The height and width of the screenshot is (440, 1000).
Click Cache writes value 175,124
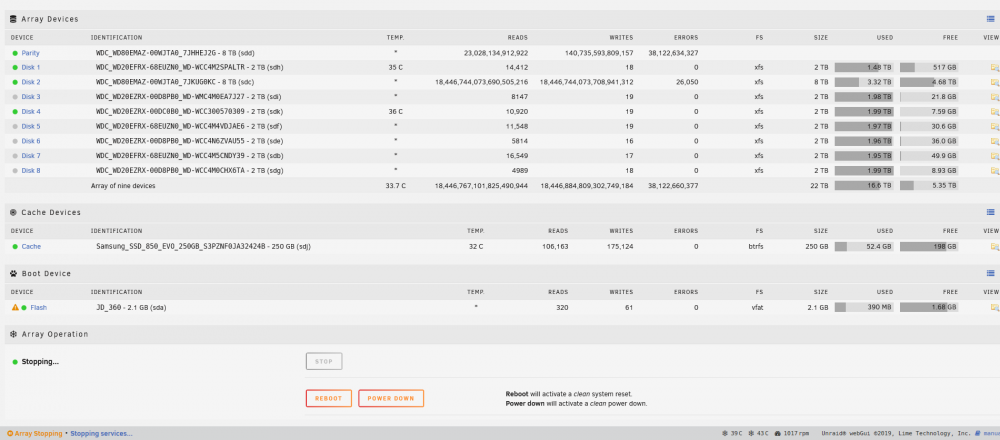620,246
